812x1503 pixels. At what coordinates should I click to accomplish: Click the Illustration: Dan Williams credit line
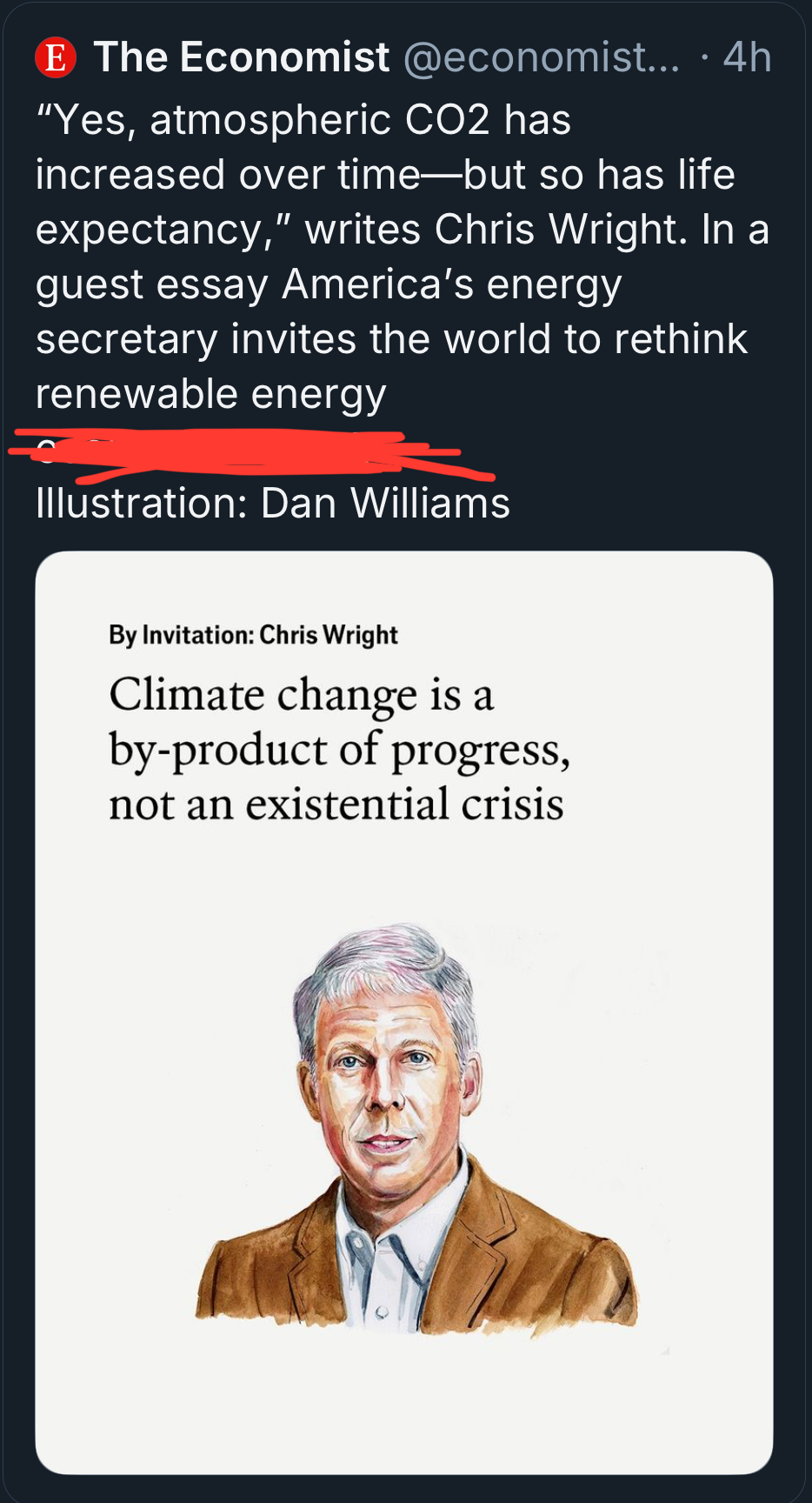[273, 503]
